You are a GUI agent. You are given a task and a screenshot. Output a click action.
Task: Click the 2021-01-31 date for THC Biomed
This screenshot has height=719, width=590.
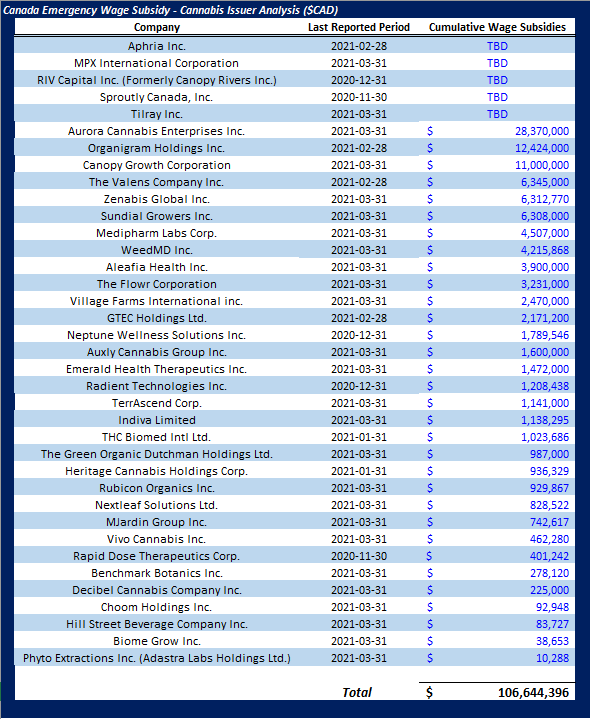(358, 437)
